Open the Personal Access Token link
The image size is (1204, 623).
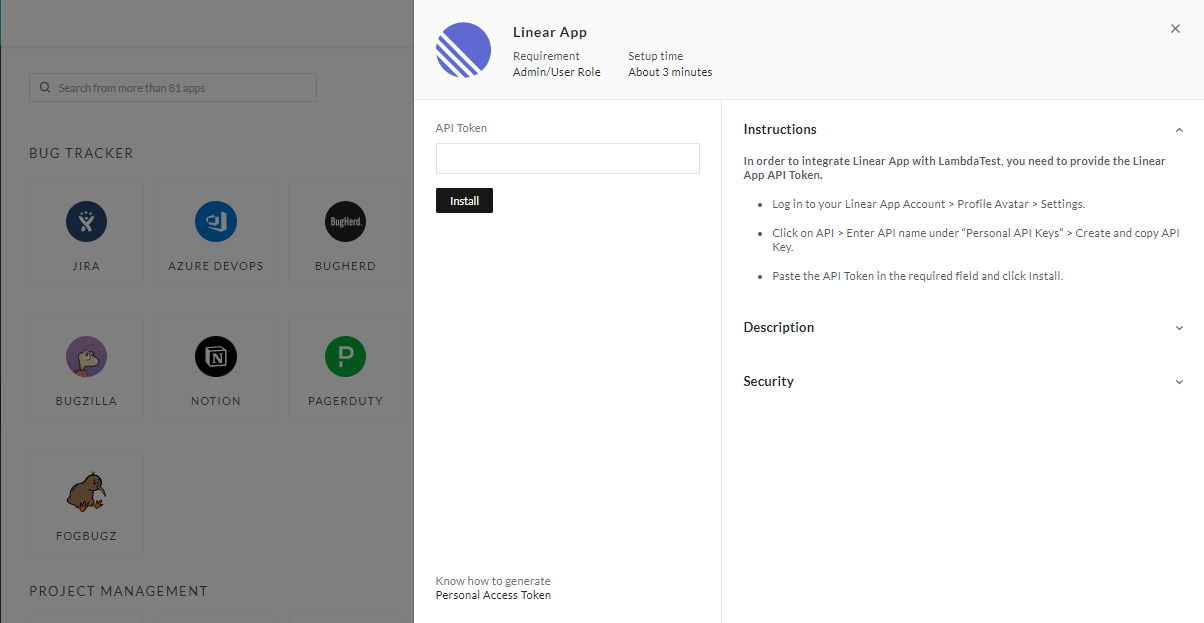[493, 595]
